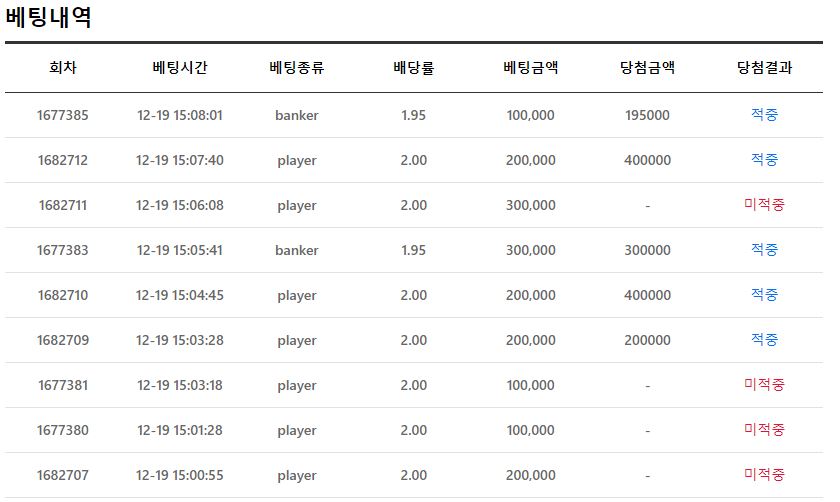Select round number 1682712

[63, 160]
